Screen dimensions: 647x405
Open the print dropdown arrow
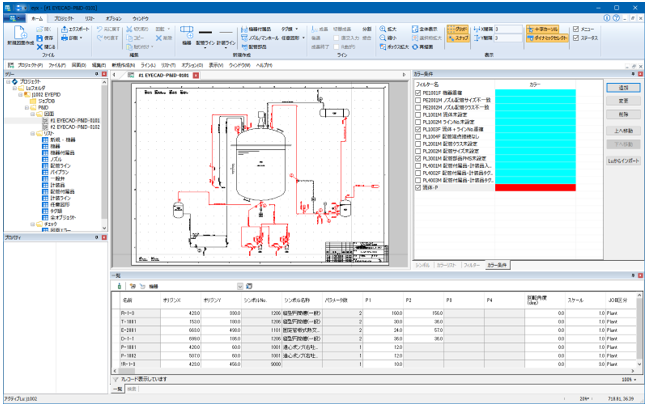(x=81, y=38)
